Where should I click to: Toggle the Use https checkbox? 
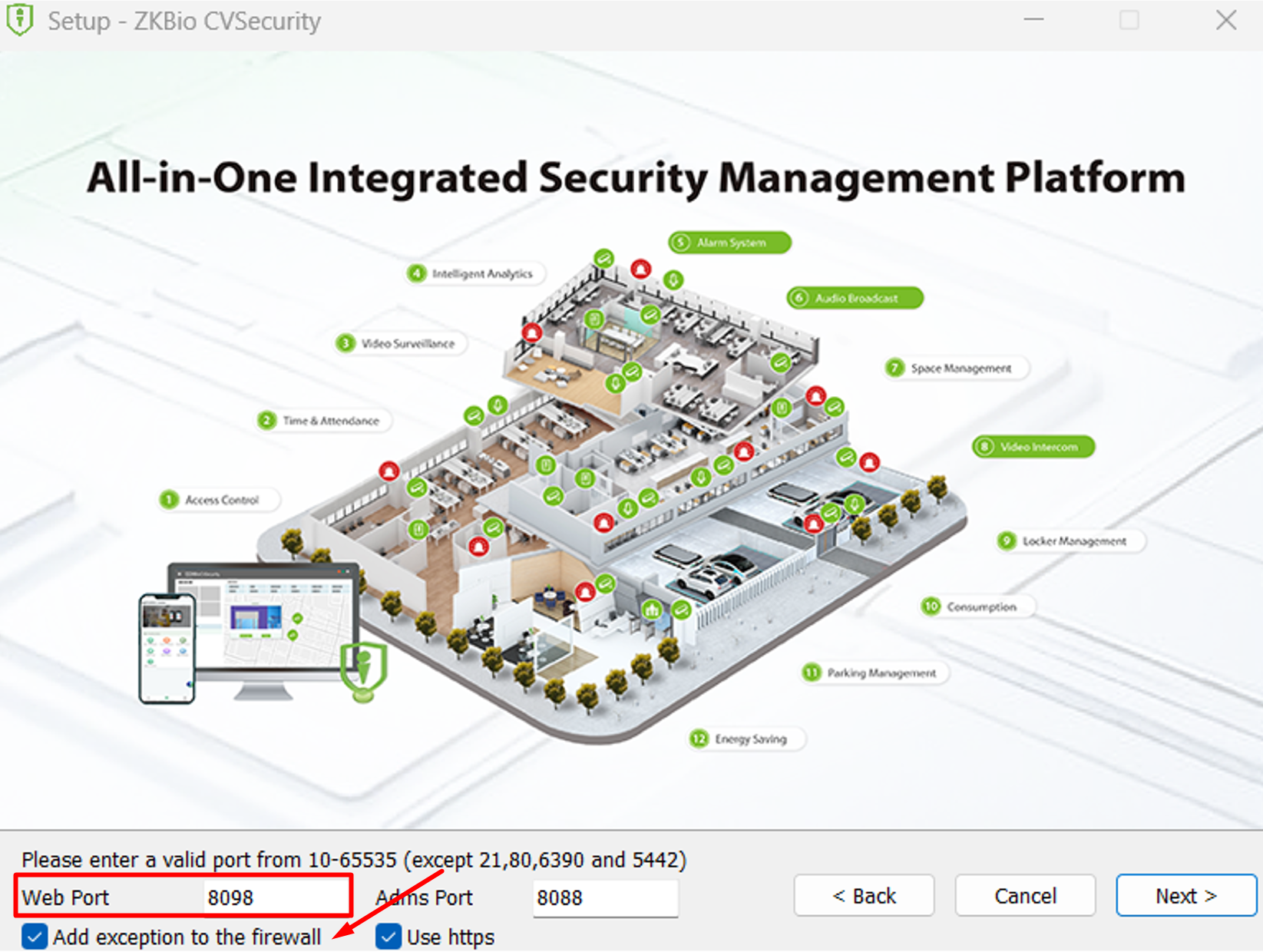click(x=388, y=937)
